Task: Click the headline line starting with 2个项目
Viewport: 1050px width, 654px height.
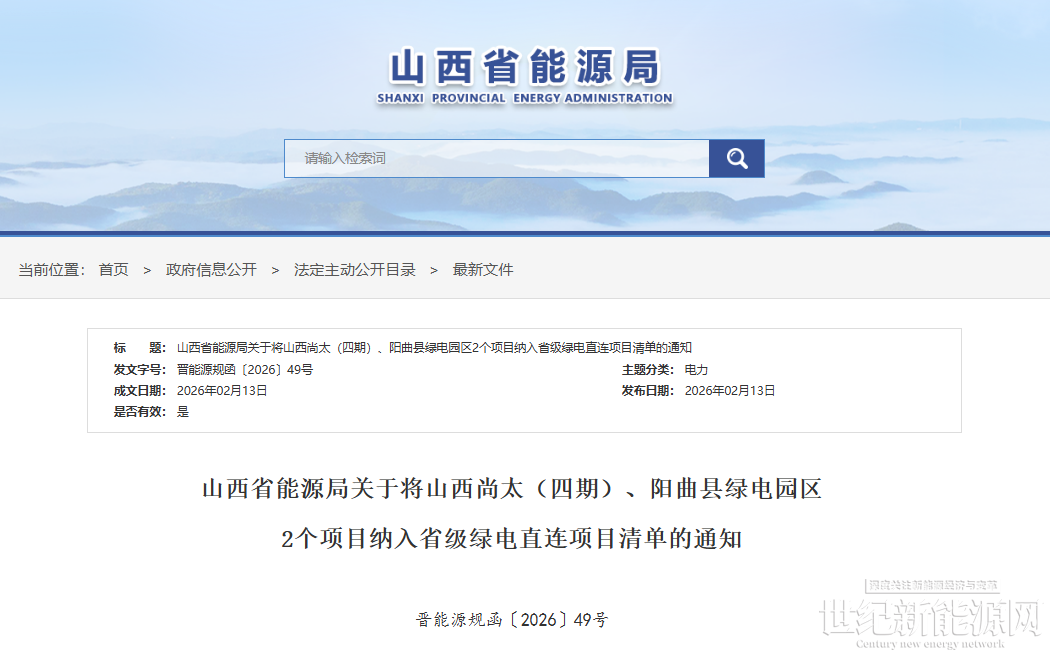Action: click(x=511, y=540)
